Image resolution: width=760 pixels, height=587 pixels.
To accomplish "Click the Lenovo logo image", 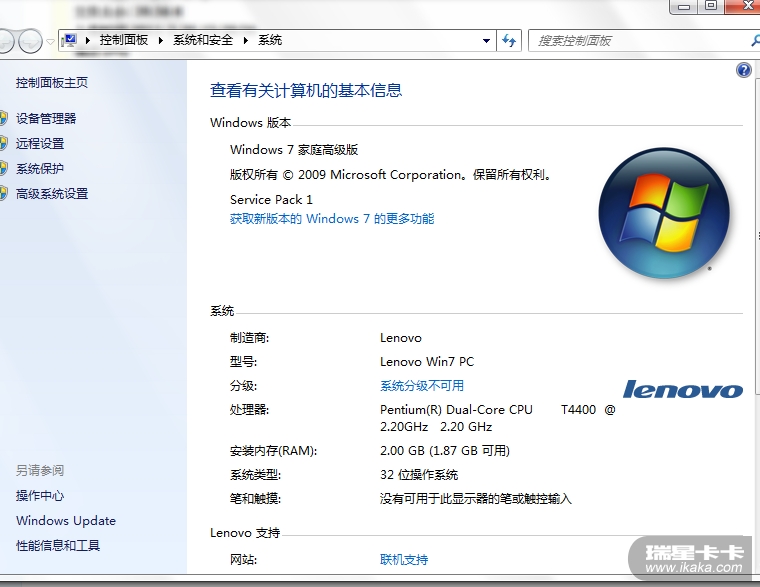I will point(682,389).
